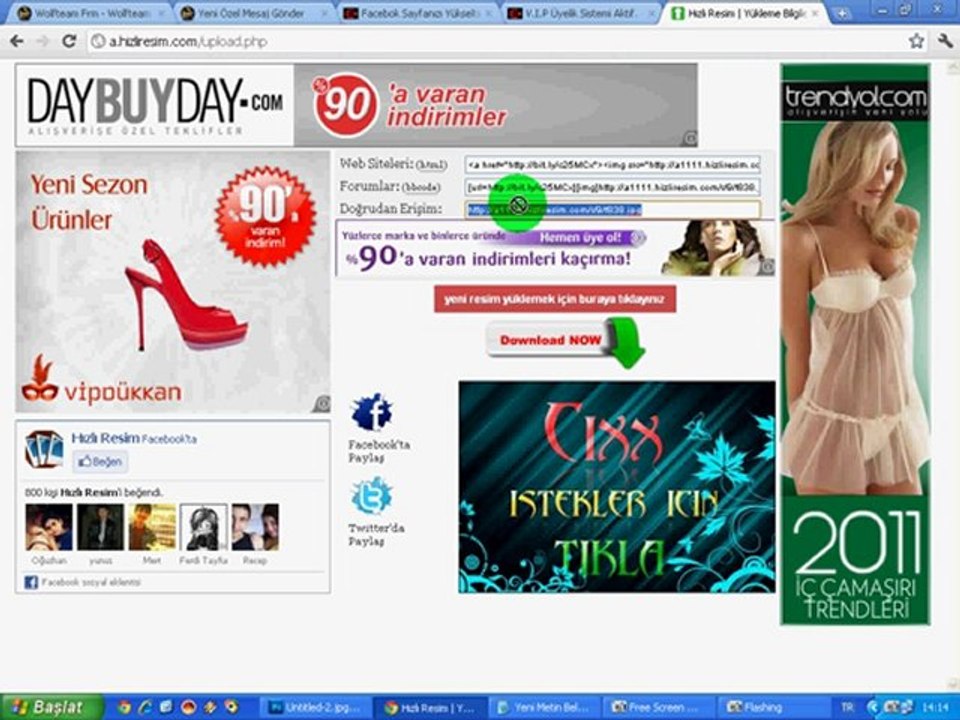Close the V.I.P Üyelik Sistemi tab
960x720 pixels.
[650, 13]
